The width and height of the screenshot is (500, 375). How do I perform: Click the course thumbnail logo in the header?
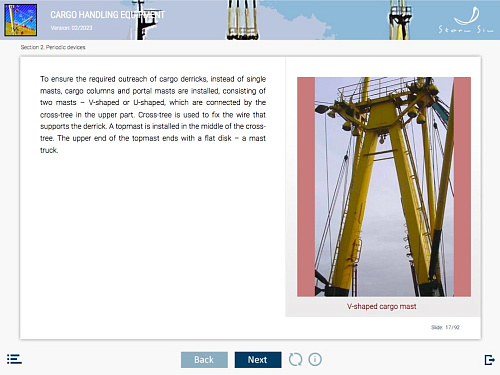click(x=20, y=20)
